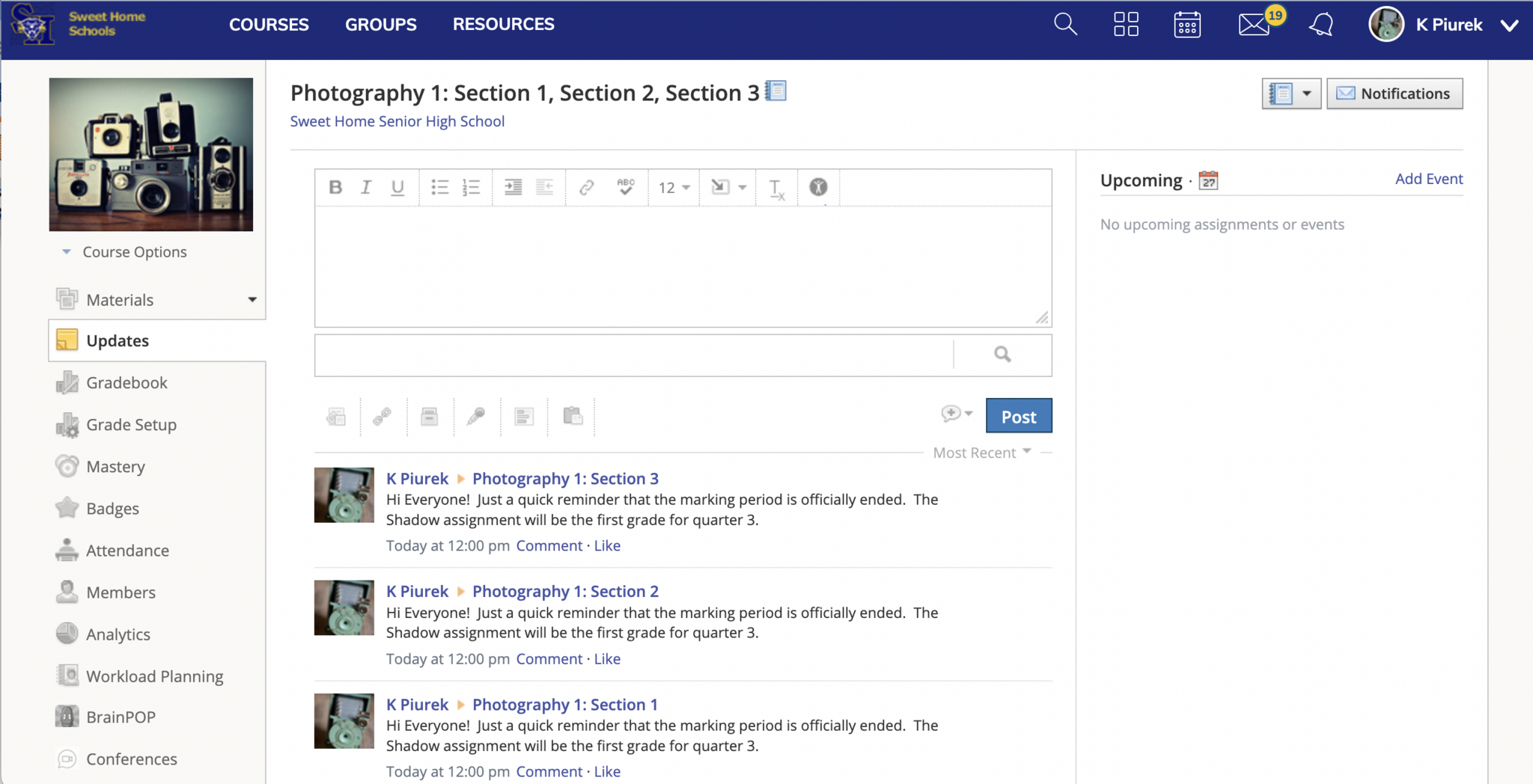Image resolution: width=1533 pixels, height=784 pixels.
Task: Open the font size 12 dropdown
Action: (x=674, y=187)
